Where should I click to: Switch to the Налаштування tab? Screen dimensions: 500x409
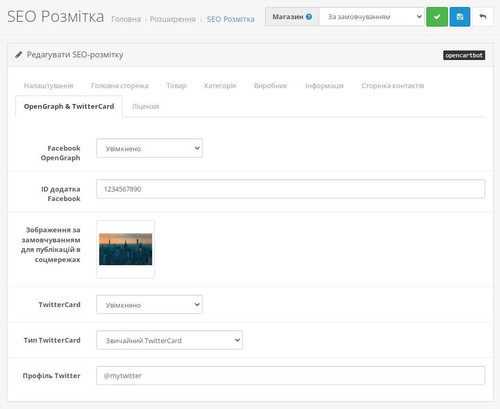click(48, 86)
